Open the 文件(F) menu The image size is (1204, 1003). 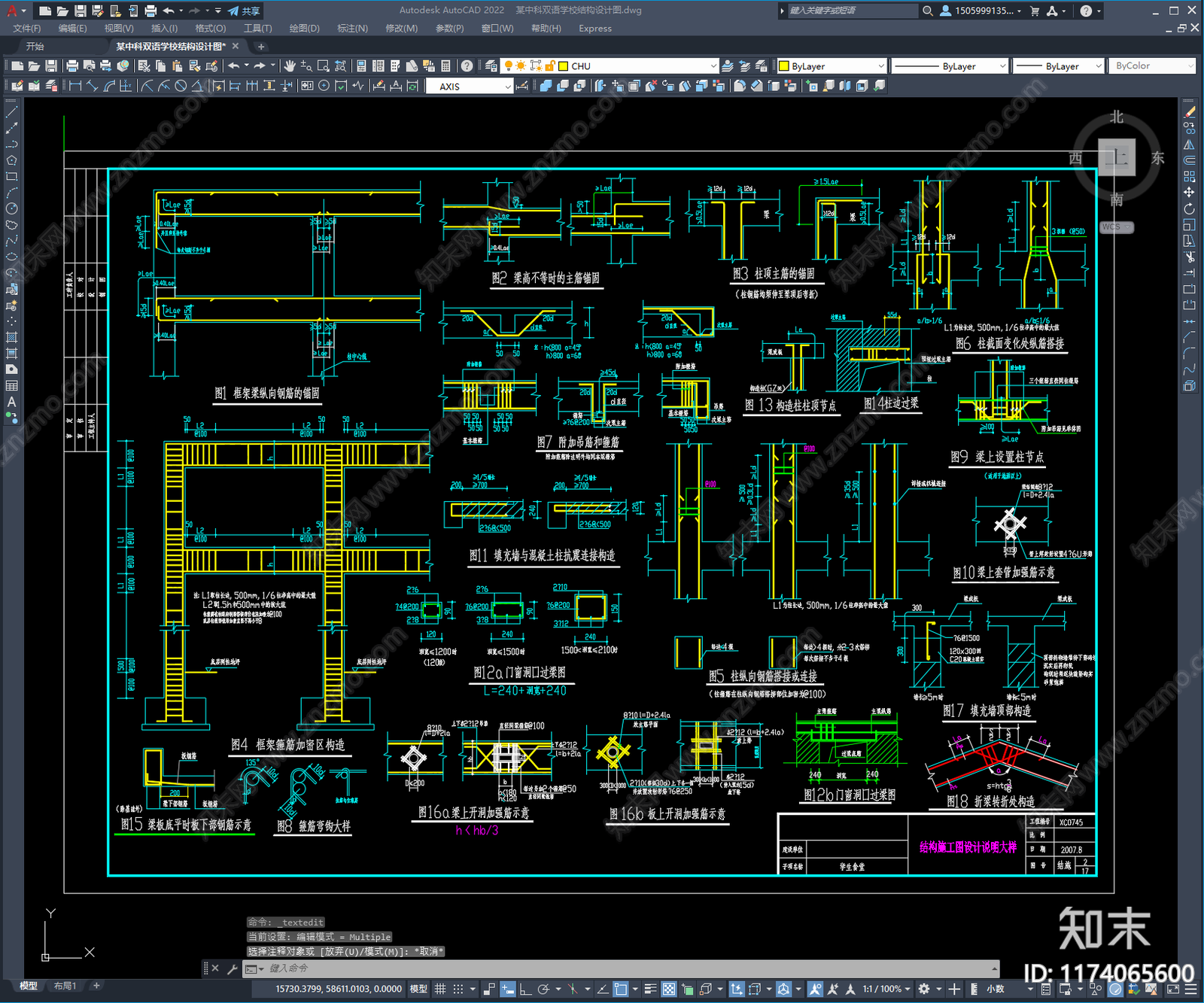point(27,29)
